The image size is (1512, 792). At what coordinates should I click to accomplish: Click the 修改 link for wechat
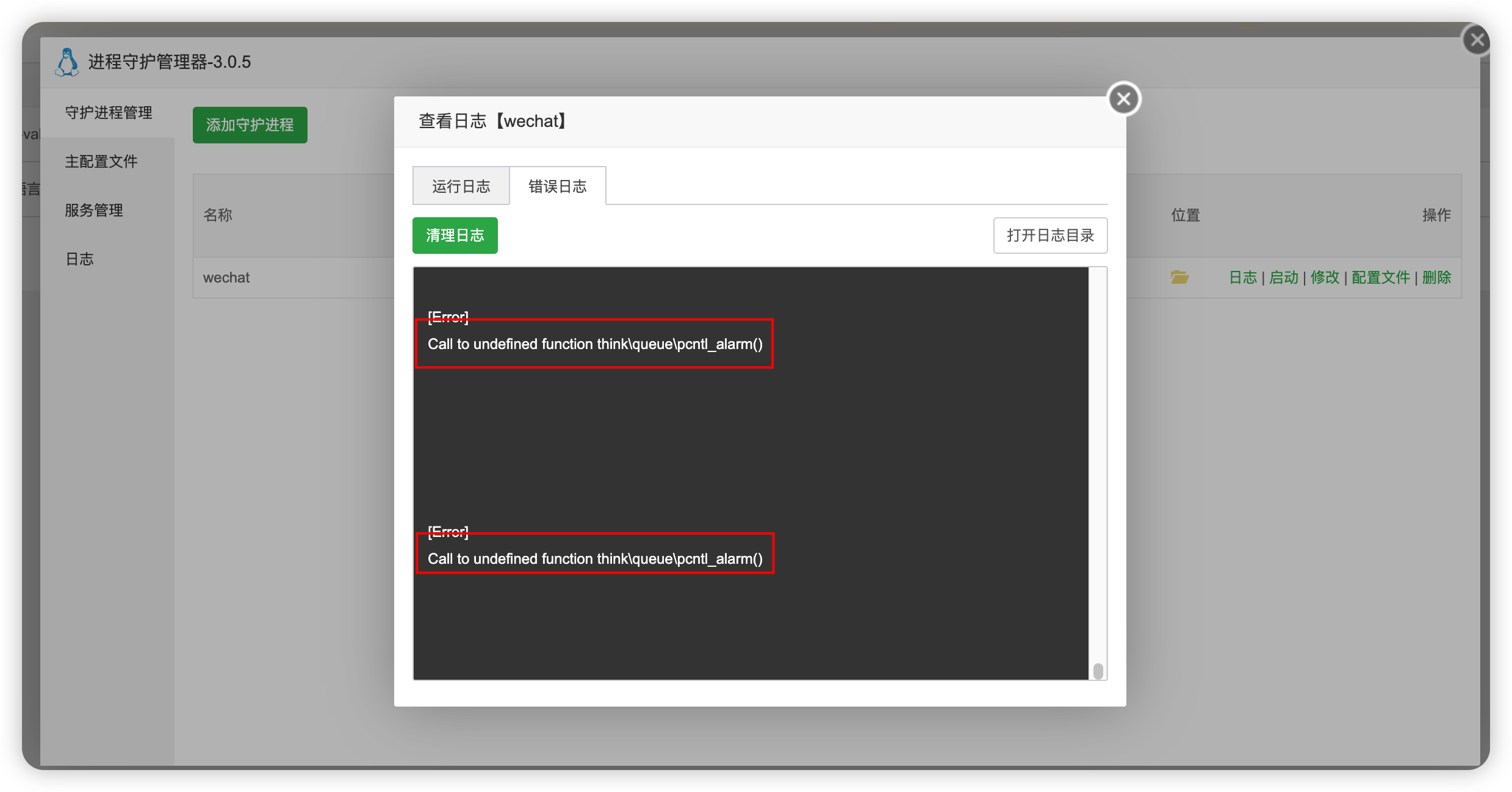click(x=1325, y=278)
